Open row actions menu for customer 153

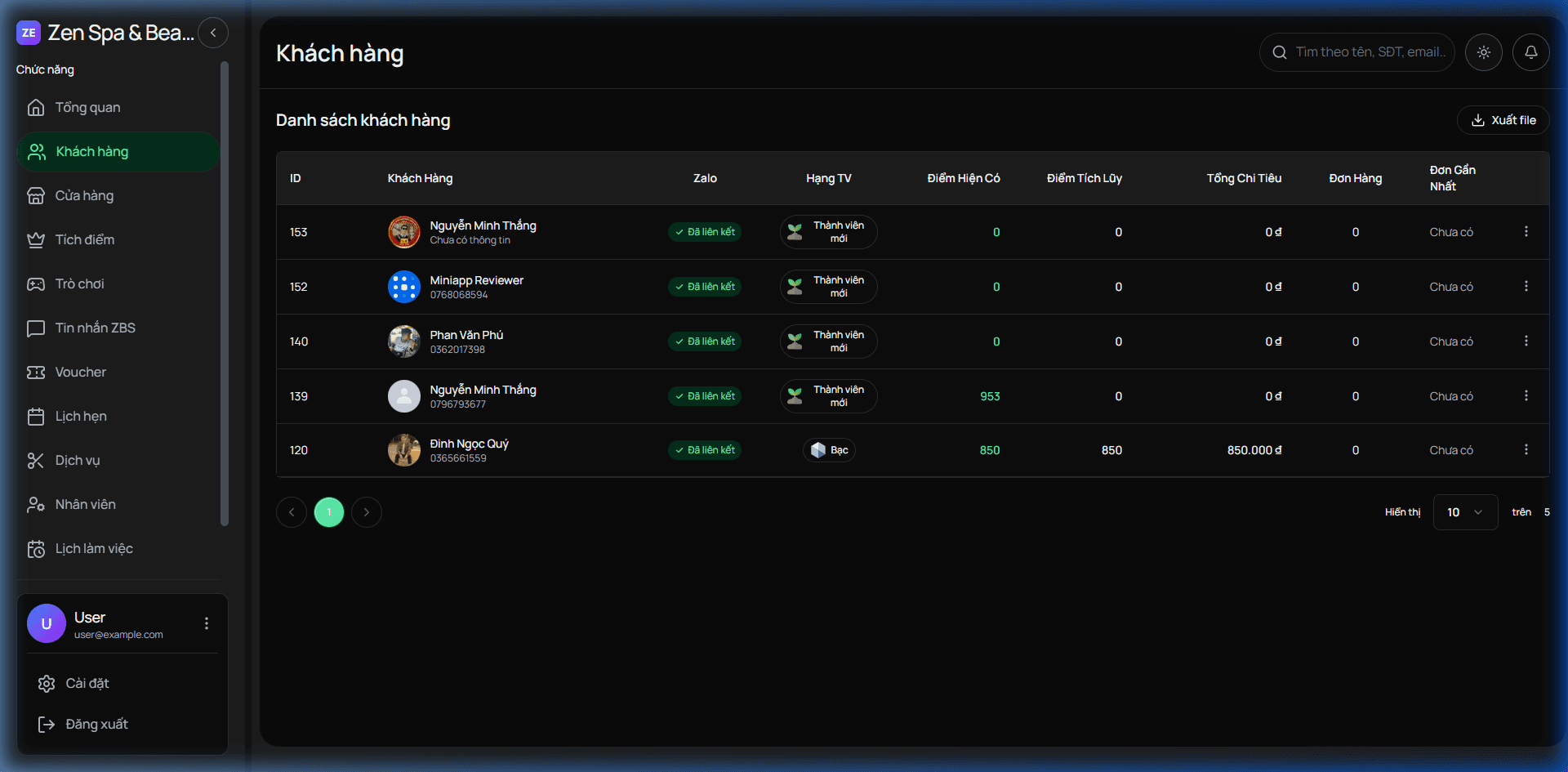1526,232
